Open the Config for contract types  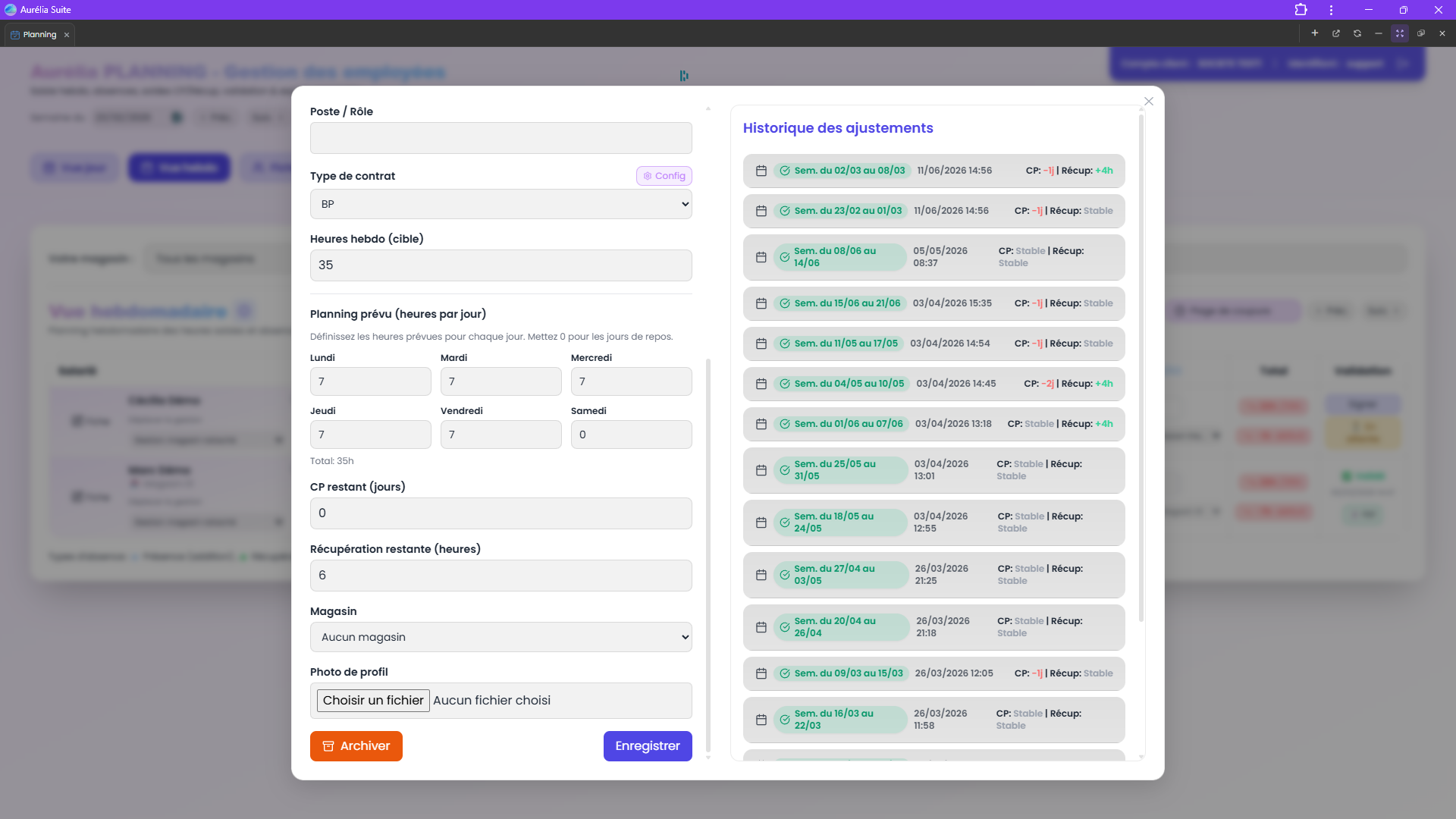pyautogui.click(x=664, y=176)
